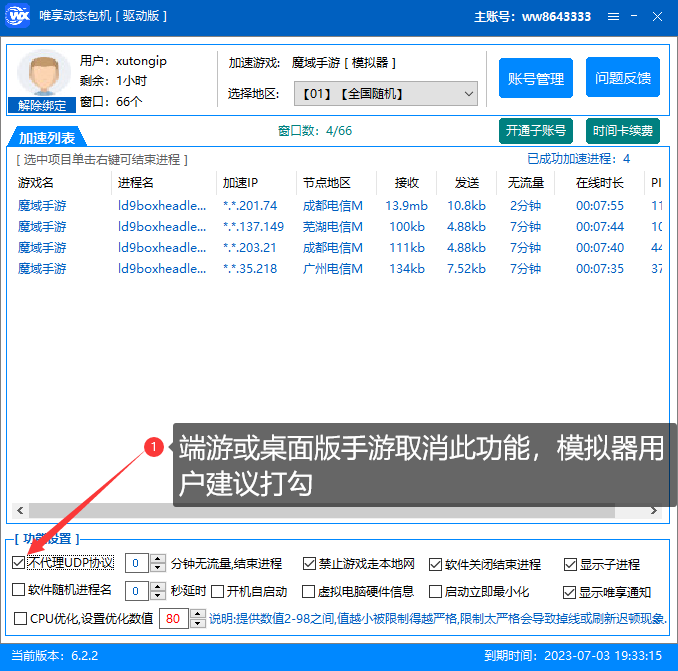Click 到期时间 expiry in status bar
Image resolution: width=678 pixels, height=671 pixels.
pyautogui.click(x=573, y=655)
